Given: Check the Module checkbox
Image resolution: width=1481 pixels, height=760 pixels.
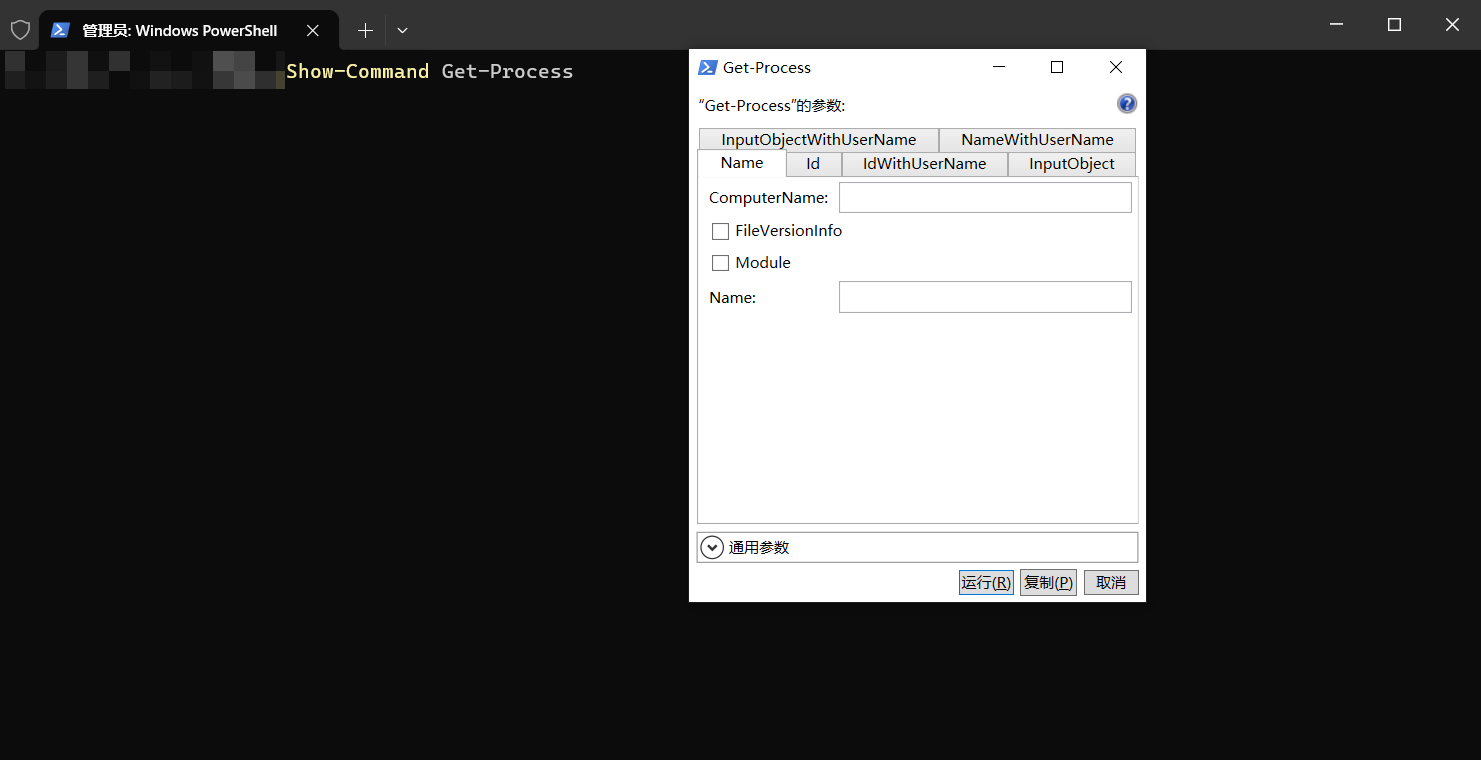Looking at the screenshot, I should [720, 263].
